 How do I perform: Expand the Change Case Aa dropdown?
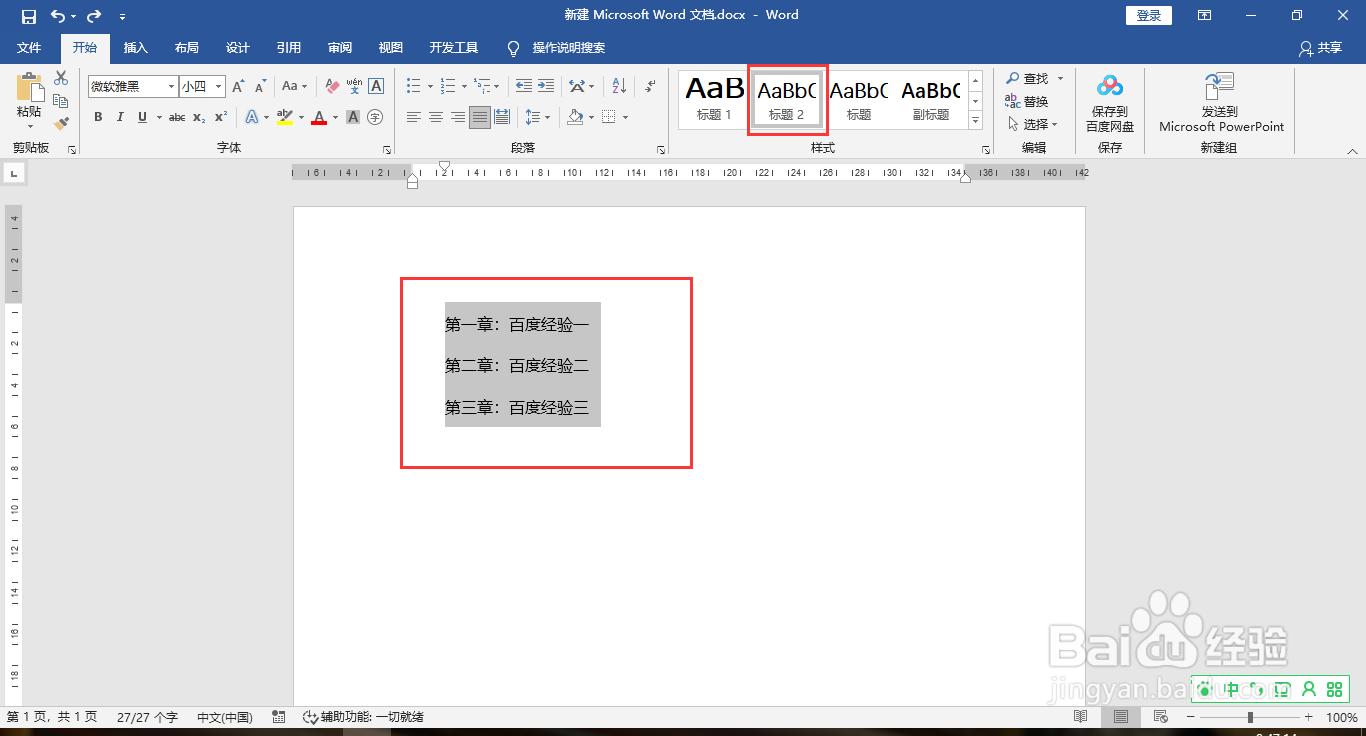click(x=295, y=86)
